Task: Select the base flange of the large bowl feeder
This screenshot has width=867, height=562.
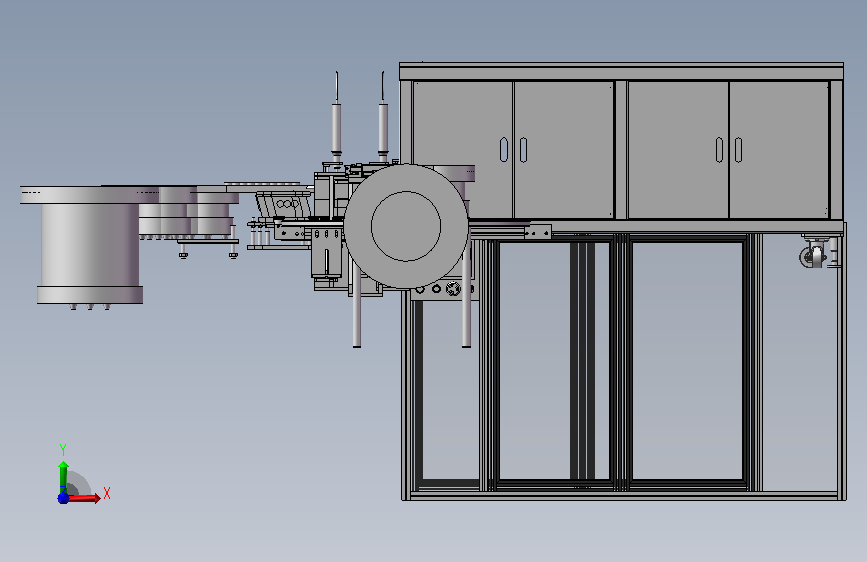Action: (x=90, y=295)
